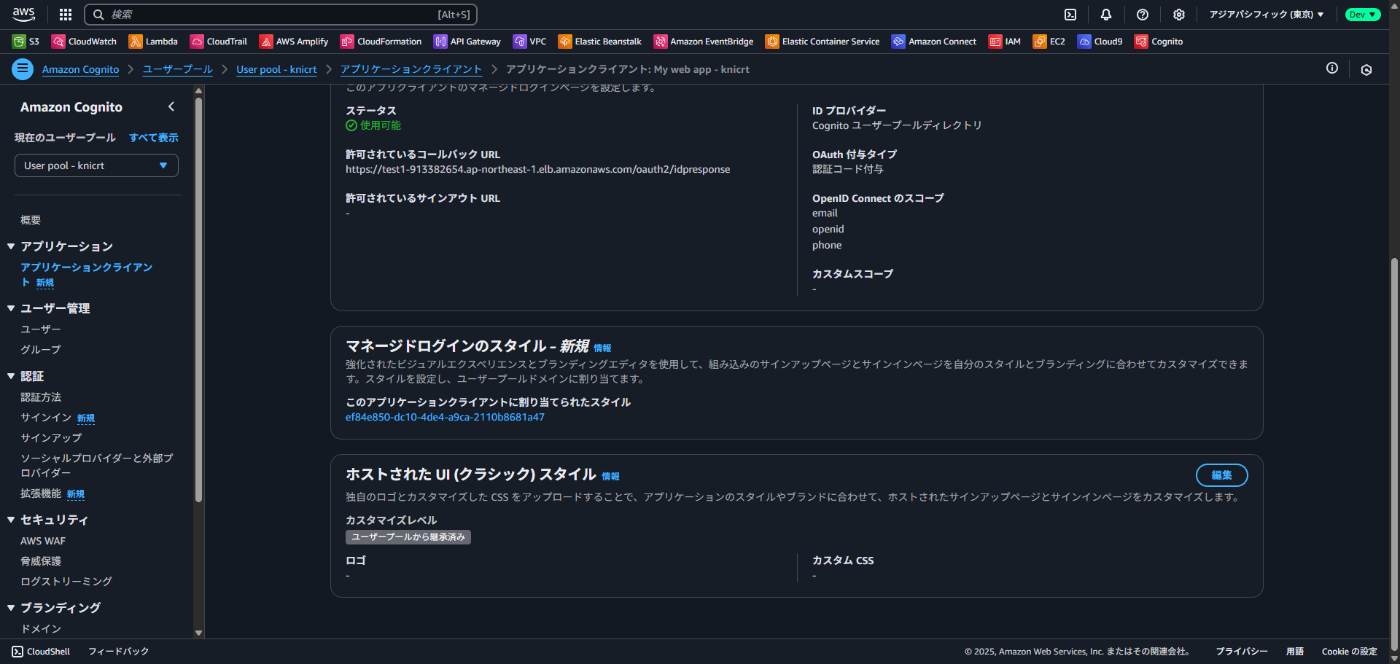
Task: Open AWS Amplify shortcut
Action: pos(294,41)
